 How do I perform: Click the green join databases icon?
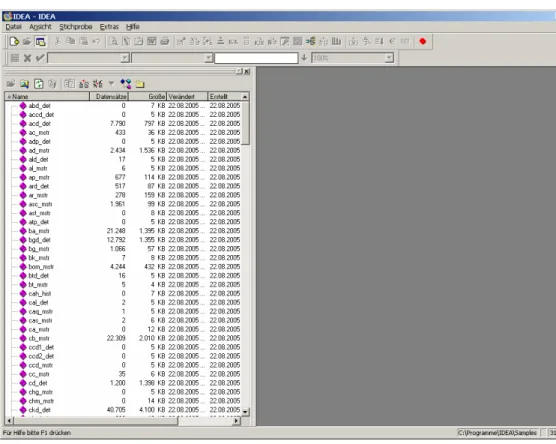(311, 41)
